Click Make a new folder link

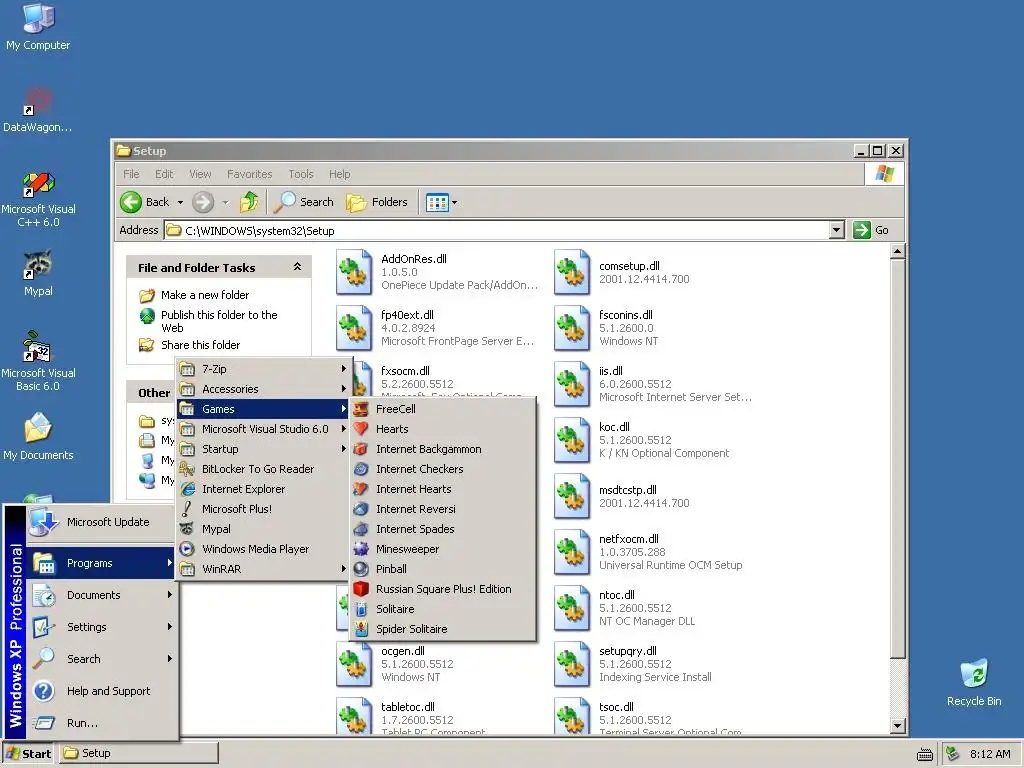point(204,295)
